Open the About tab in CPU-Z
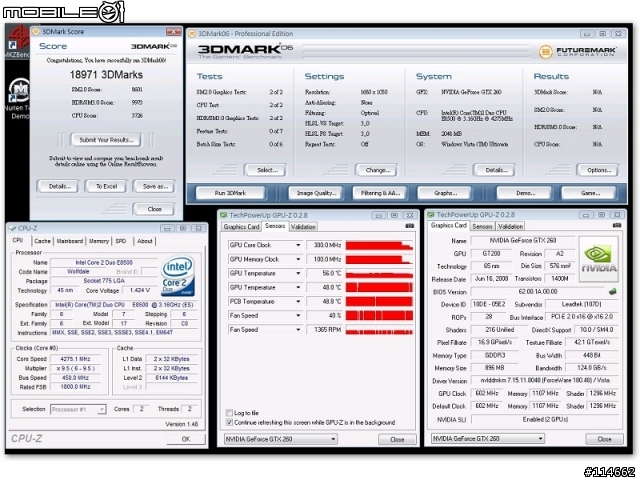 [144, 241]
